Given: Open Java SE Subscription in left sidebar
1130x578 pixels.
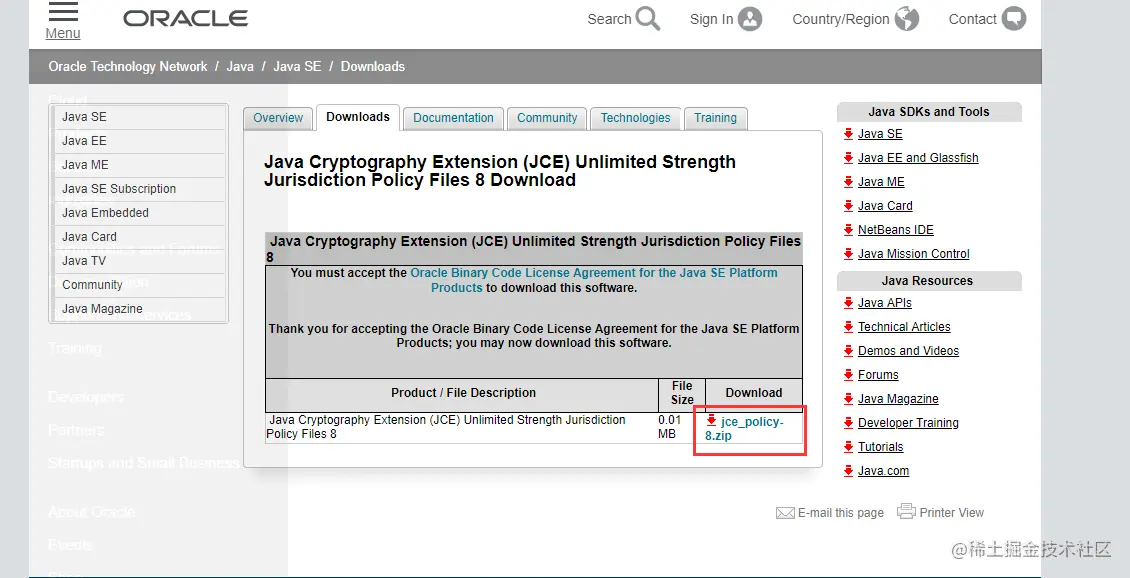Looking at the screenshot, I should (x=140, y=189).
